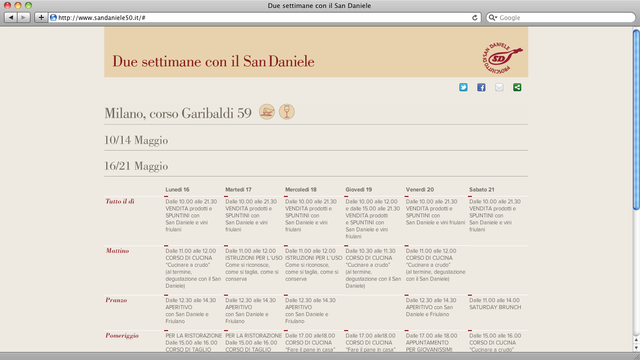Select the Mercoledì 18 column header

301,189
